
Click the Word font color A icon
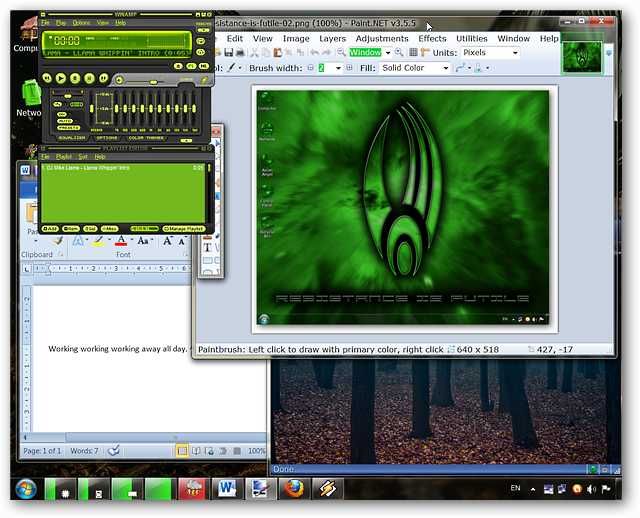point(121,240)
